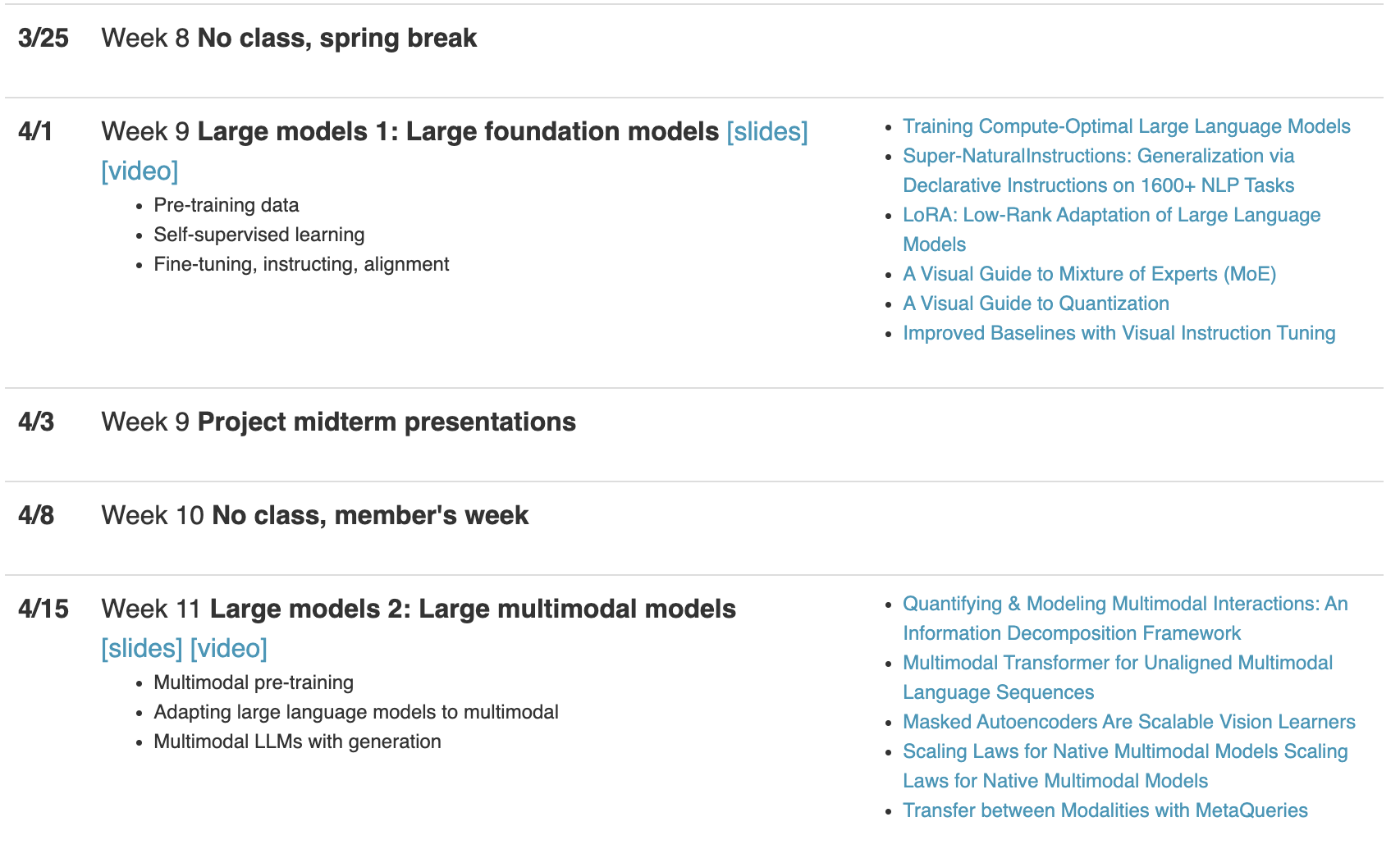Open Transfer between Modalities with MetaQueries
The image size is (1400, 858).
(x=1105, y=810)
